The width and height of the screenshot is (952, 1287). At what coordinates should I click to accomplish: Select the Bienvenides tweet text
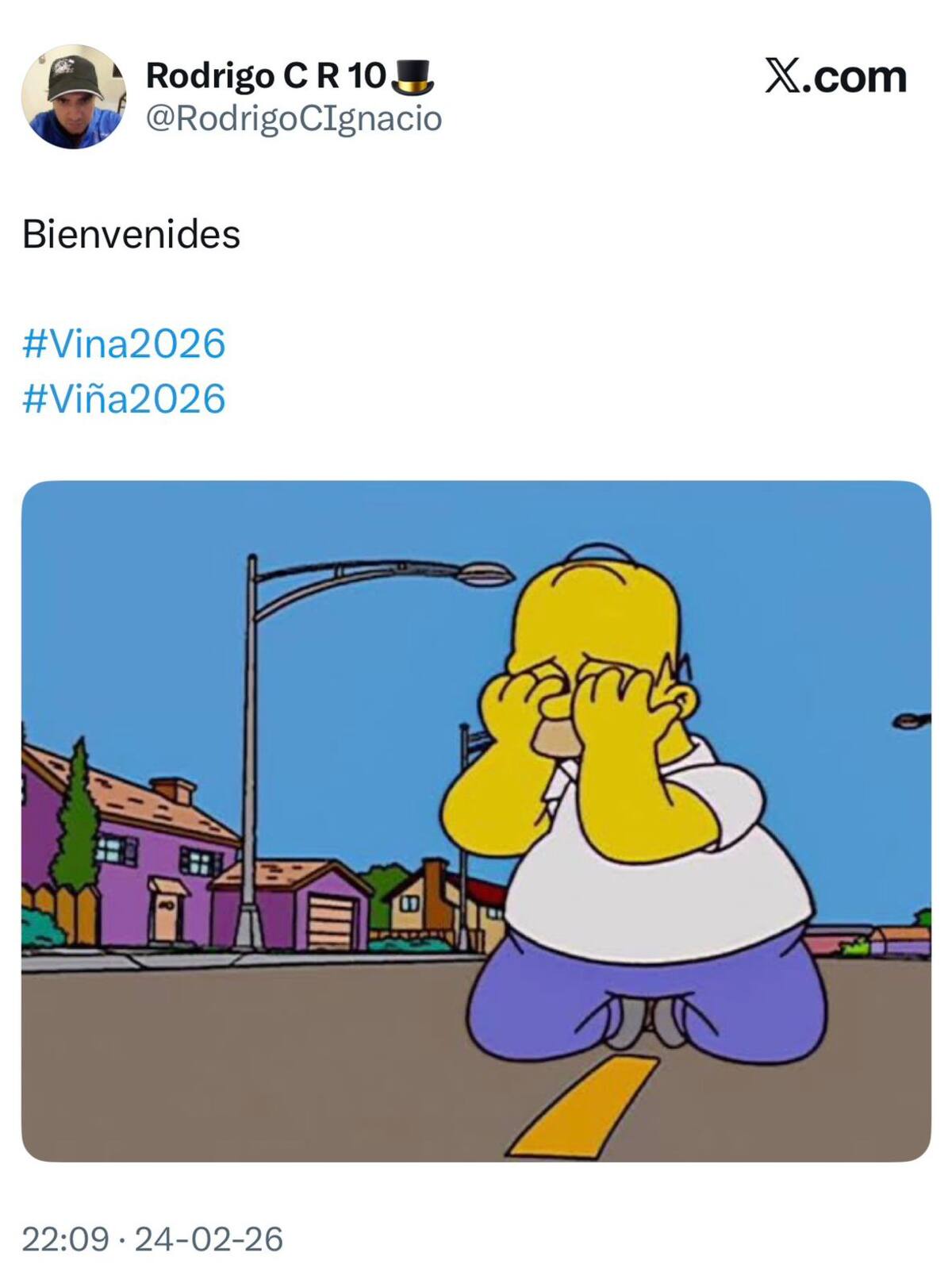131,234
